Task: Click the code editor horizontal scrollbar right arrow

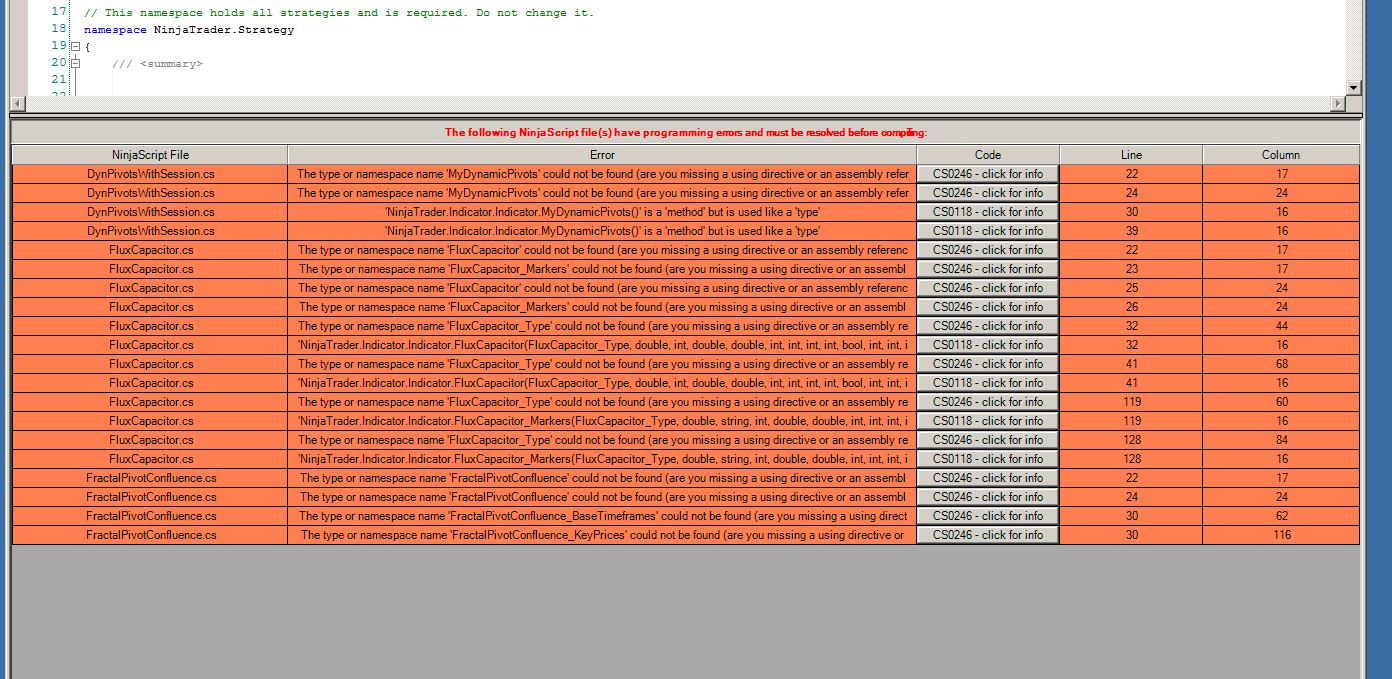Action: (1339, 104)
